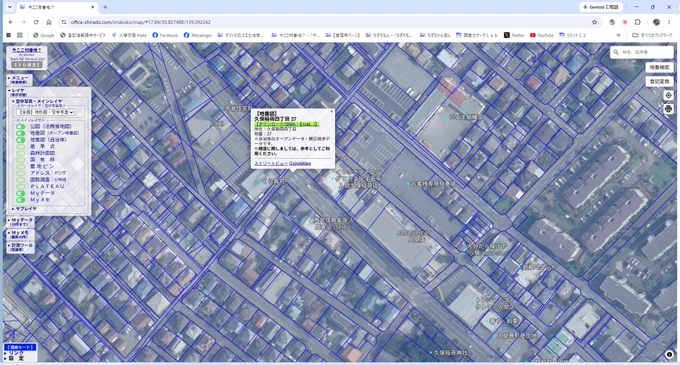Open the tab search dropdown arrow

(10, 7)
